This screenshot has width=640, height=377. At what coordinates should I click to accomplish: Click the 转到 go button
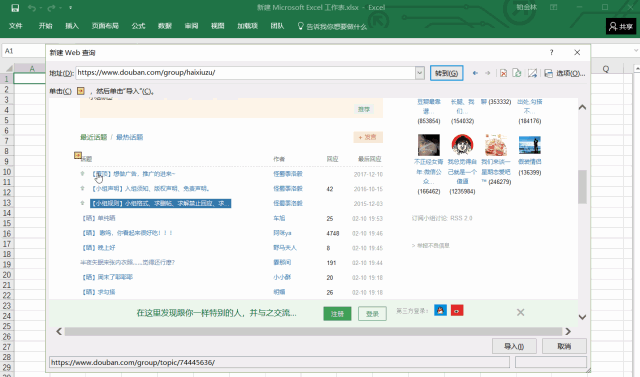(447, 73)
